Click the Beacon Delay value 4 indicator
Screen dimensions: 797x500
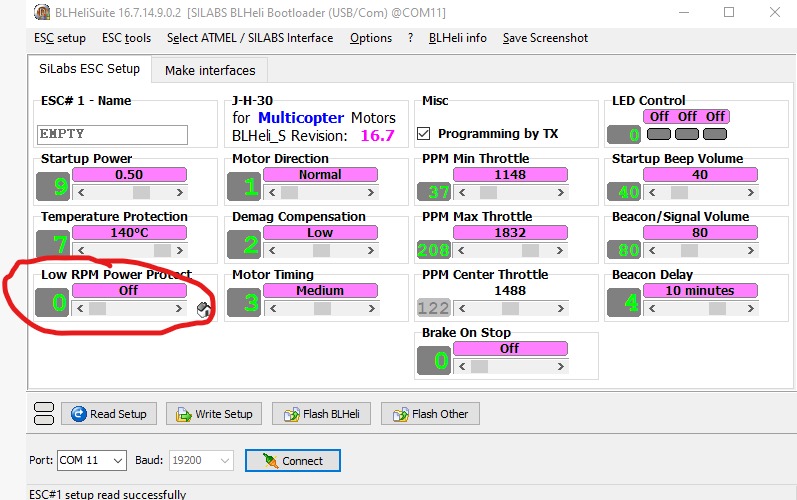624,302
